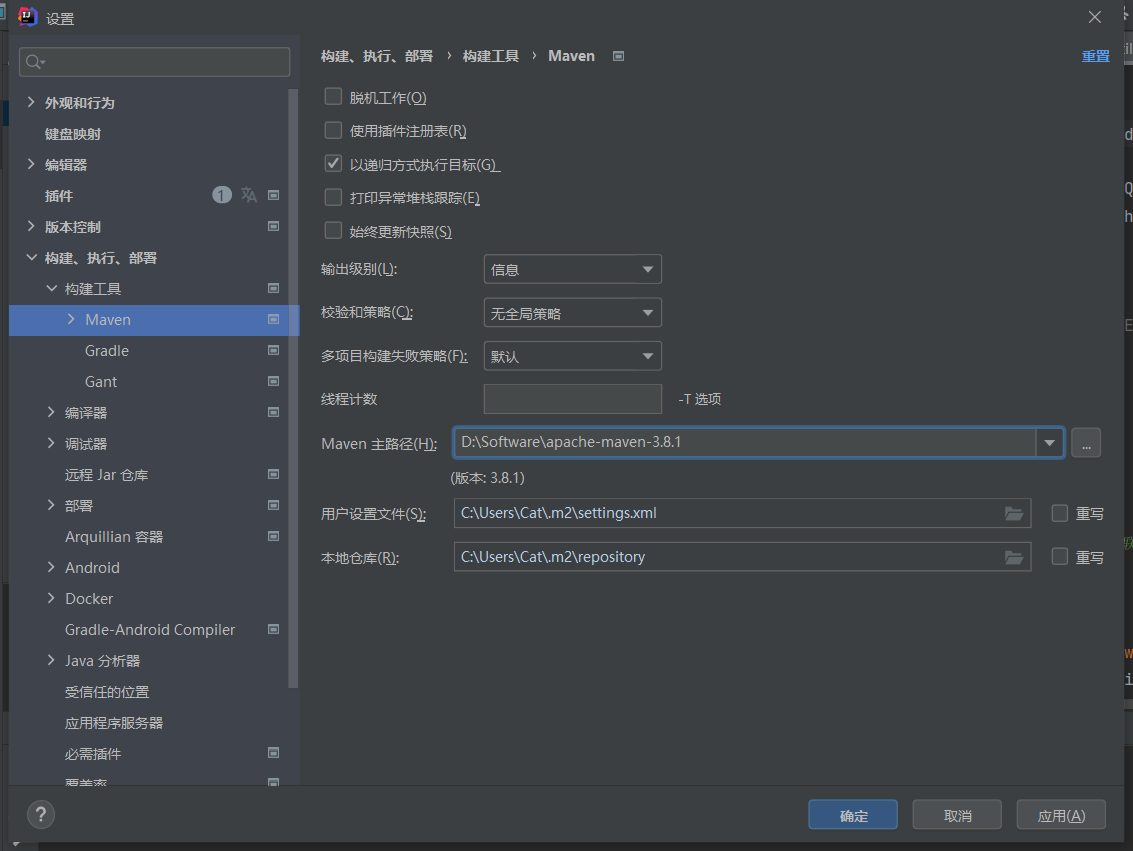Image resolution: width=1133 pixels, height=851 pixels.
Task: Open help with the question mark icon
Action: click(41, 815)
